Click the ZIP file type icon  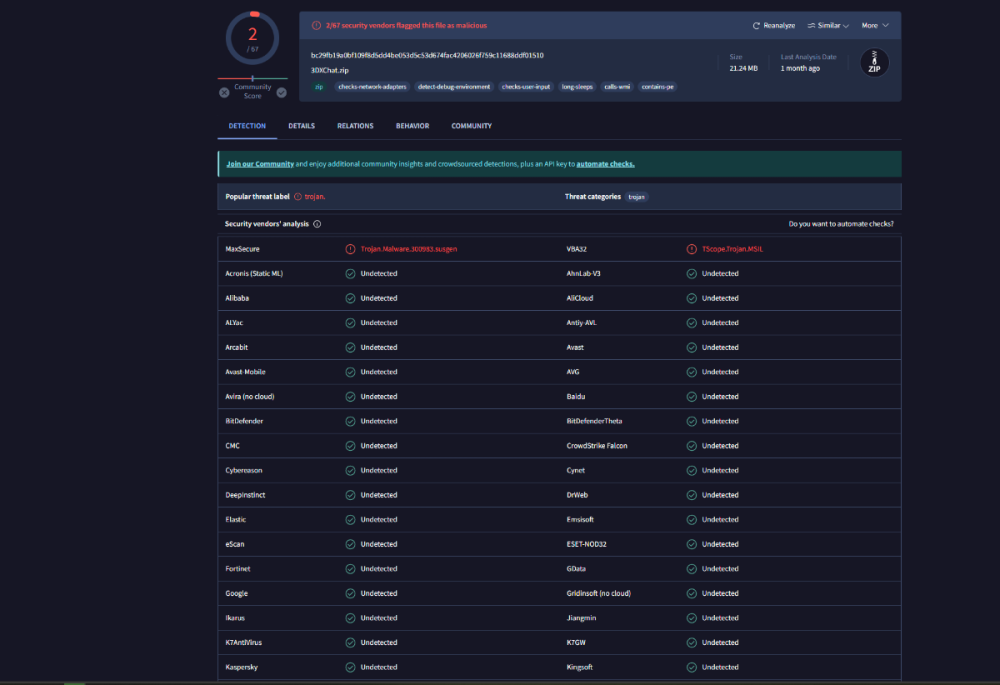(874, 63)
